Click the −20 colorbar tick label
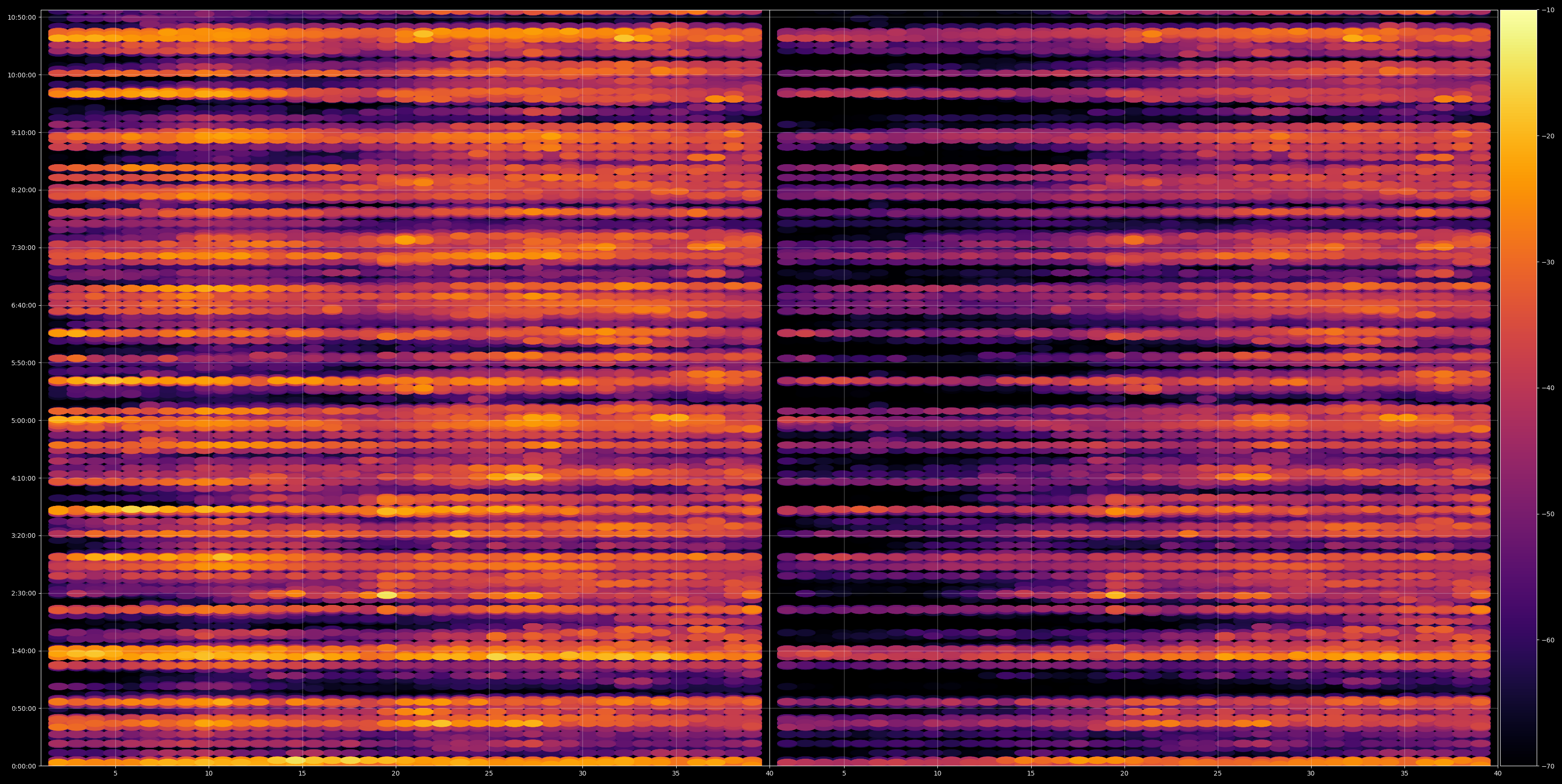This screenshot has height=784, width=1562. pos(1548,136)
